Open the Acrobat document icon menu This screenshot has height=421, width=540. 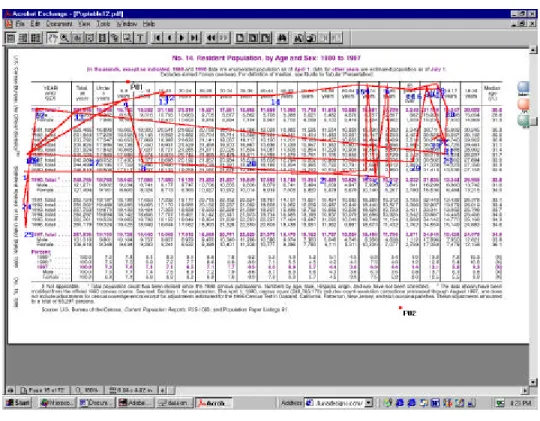(9, 24)
